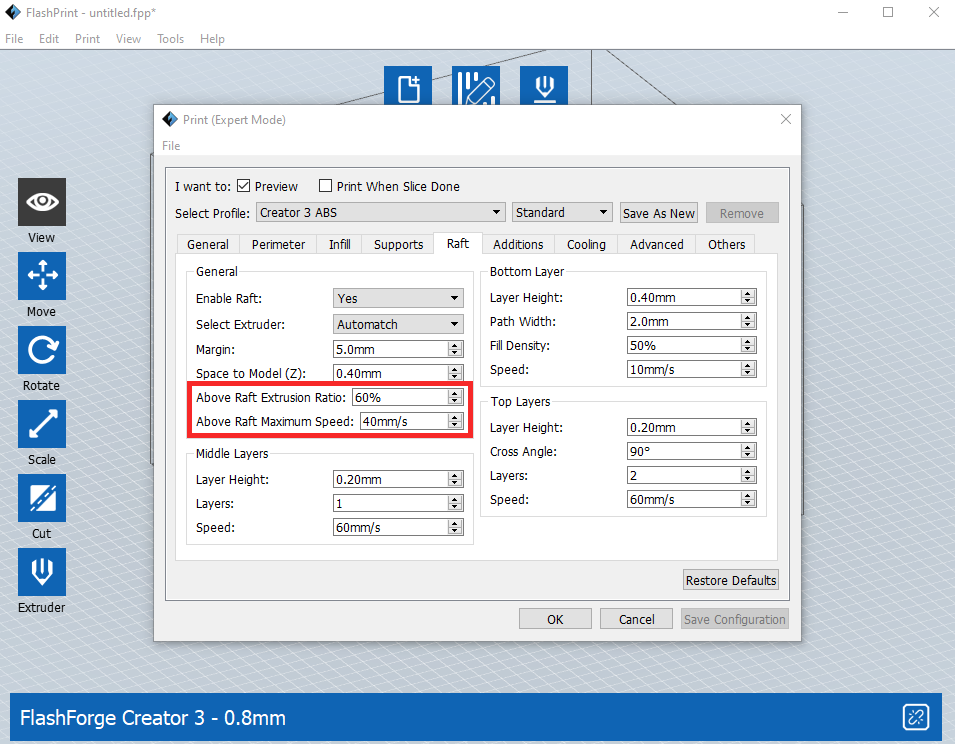Open the Tools menu
This screenshot has height=744, width=955.
[x=170, y=38]
